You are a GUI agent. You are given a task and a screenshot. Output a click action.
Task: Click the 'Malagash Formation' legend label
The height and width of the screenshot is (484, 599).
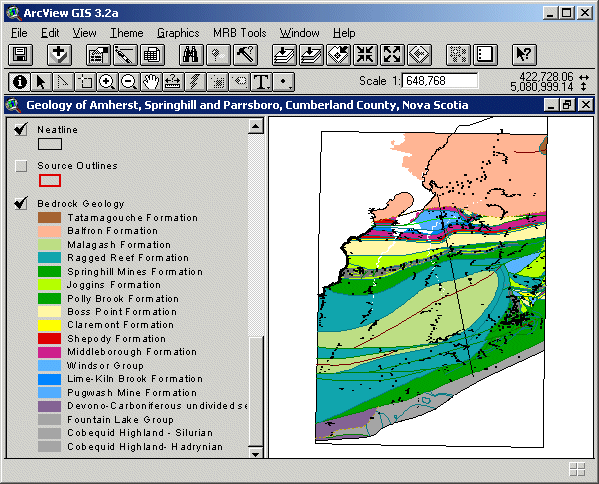pyautogui.click(x=119, y=245)
